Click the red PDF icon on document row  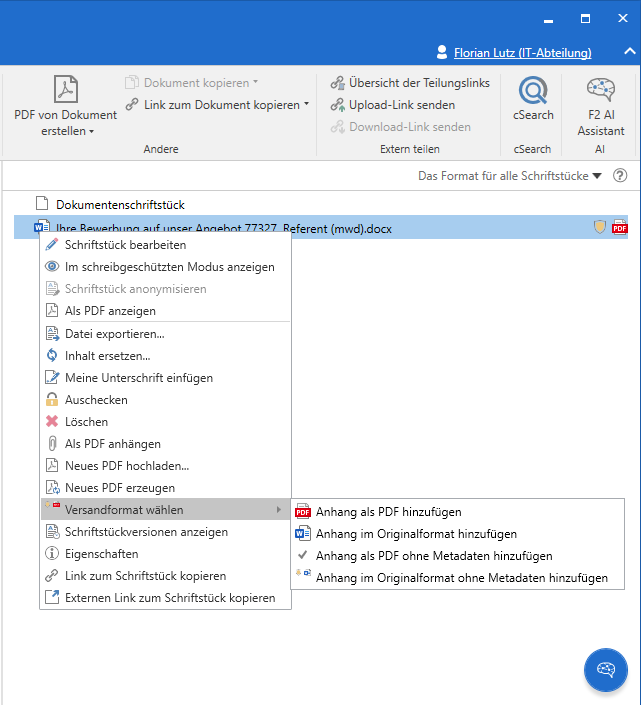point(620,228)
